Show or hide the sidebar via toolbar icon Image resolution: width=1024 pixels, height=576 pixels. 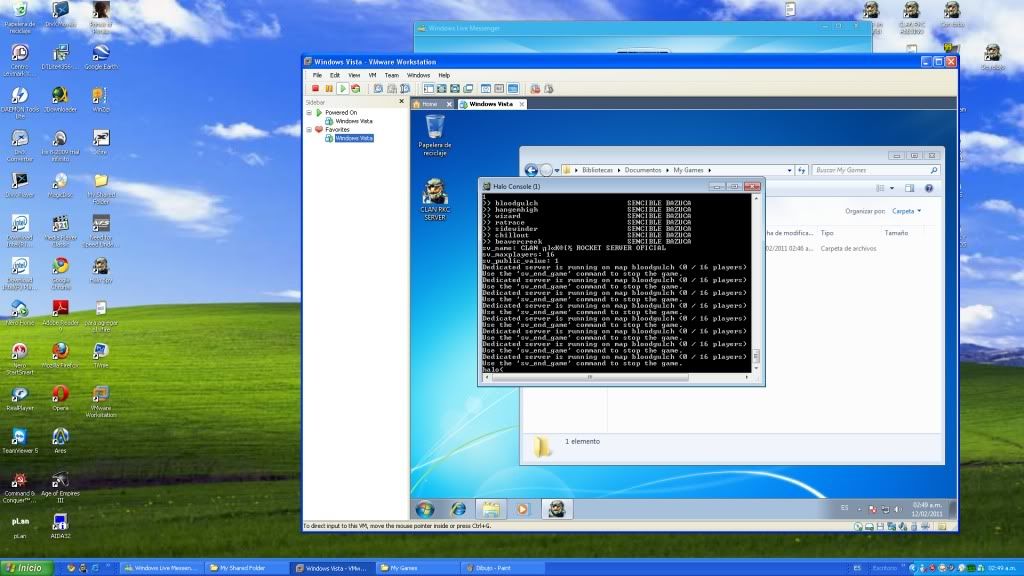pos(428,89)
